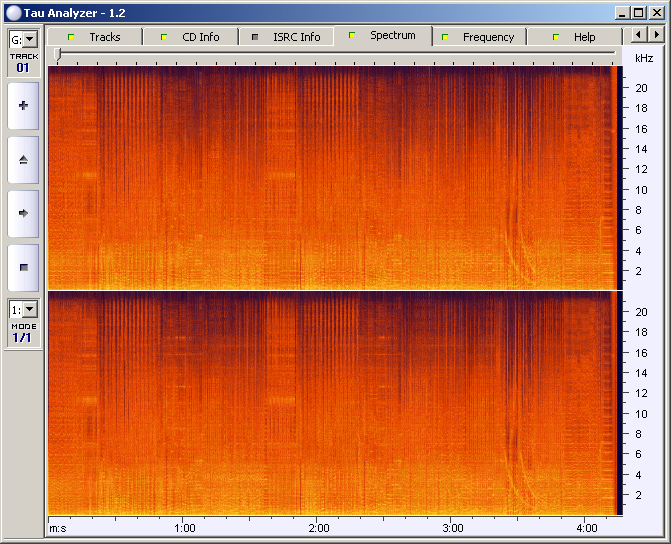
Task: Click the lower channel spectrogram at 3:00
Action: pos(453,403)
